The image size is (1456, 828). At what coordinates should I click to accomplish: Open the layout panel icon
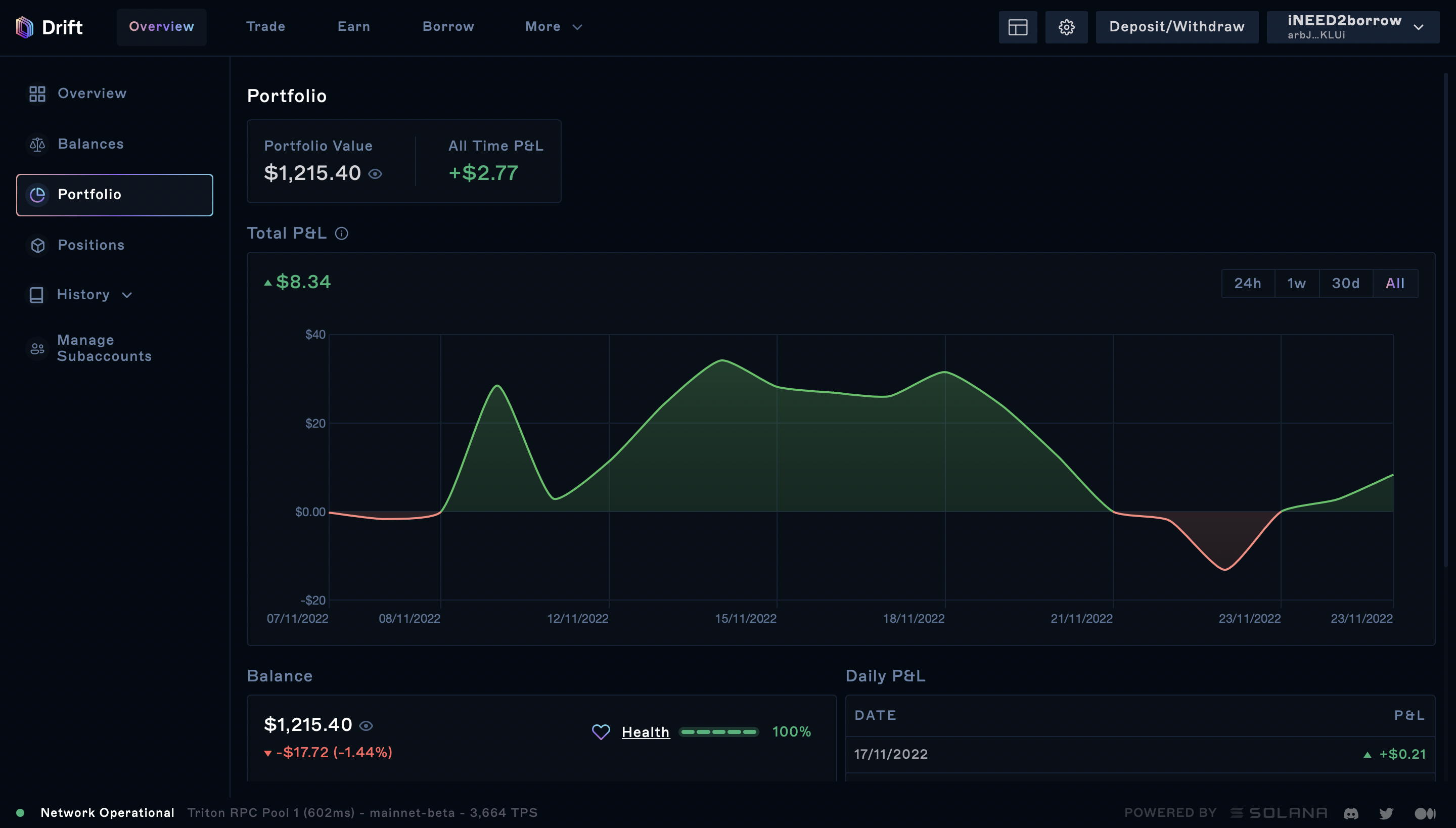pos(1018,27)
